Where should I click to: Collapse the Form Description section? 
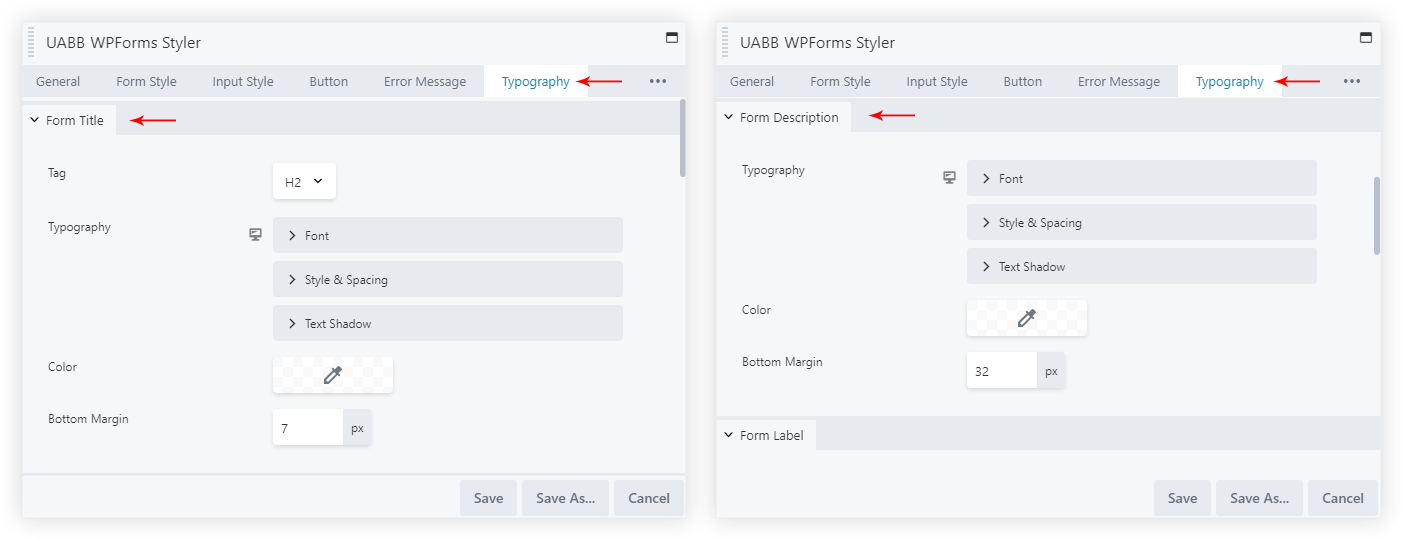pos(782,117)
